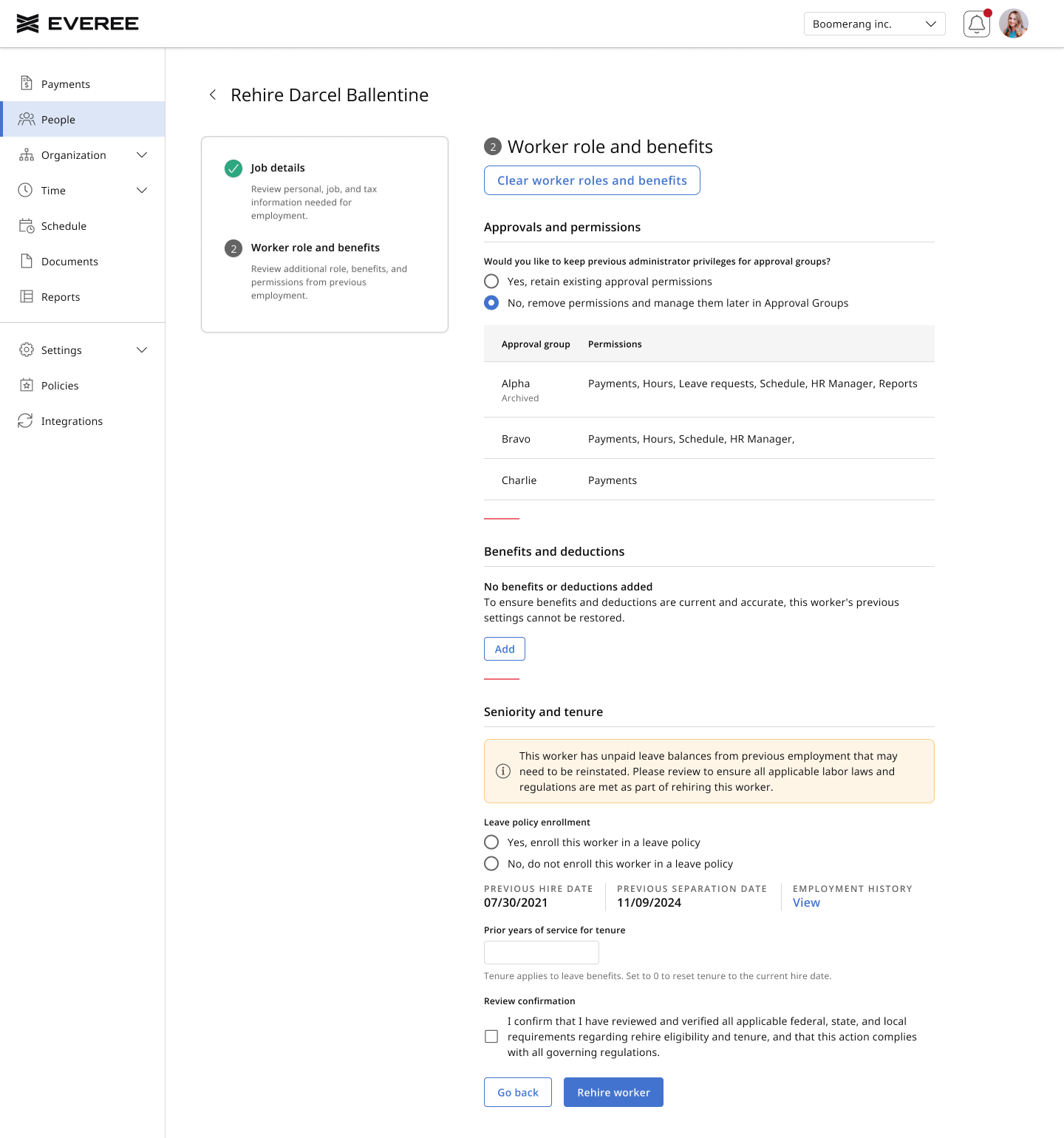Viewport: 1064px width, 1138px height.
Task: Check the review confirmation checkbox
Action: (x=491, y=1037)
